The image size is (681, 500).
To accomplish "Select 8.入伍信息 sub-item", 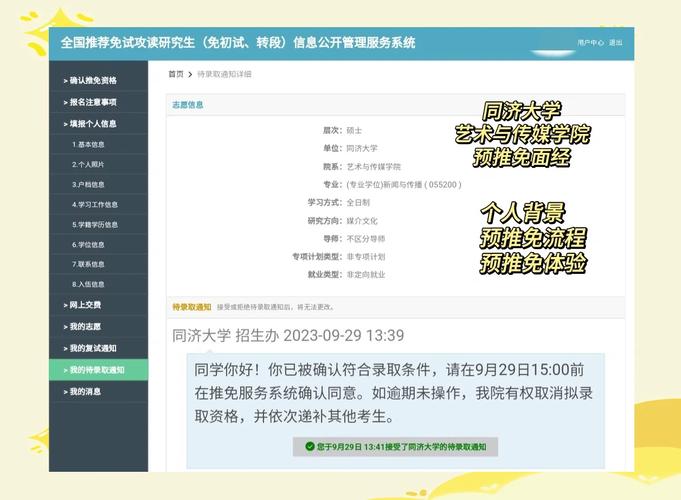I will 88,284.
